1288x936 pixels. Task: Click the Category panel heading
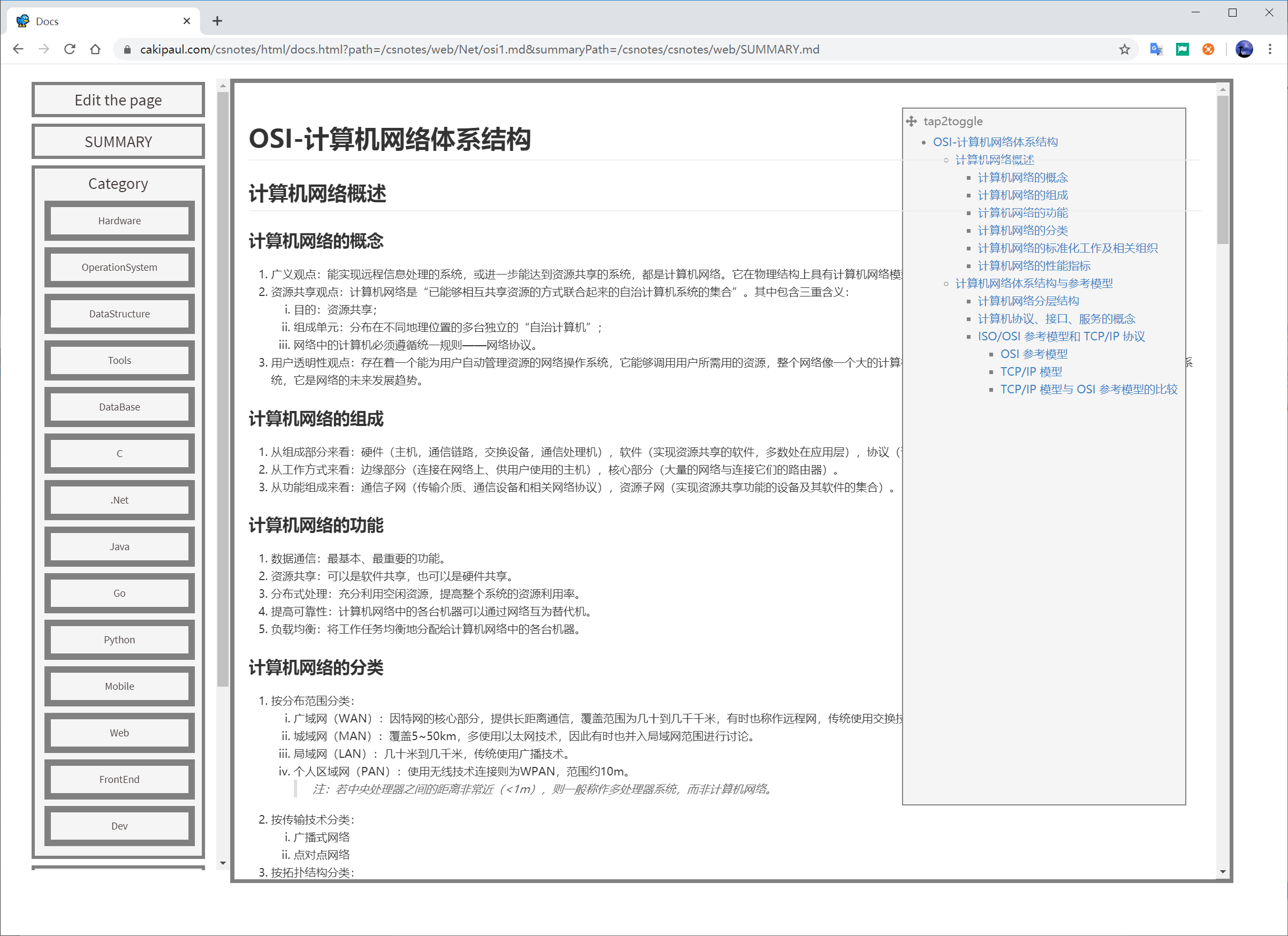click(x=118, y=184)
